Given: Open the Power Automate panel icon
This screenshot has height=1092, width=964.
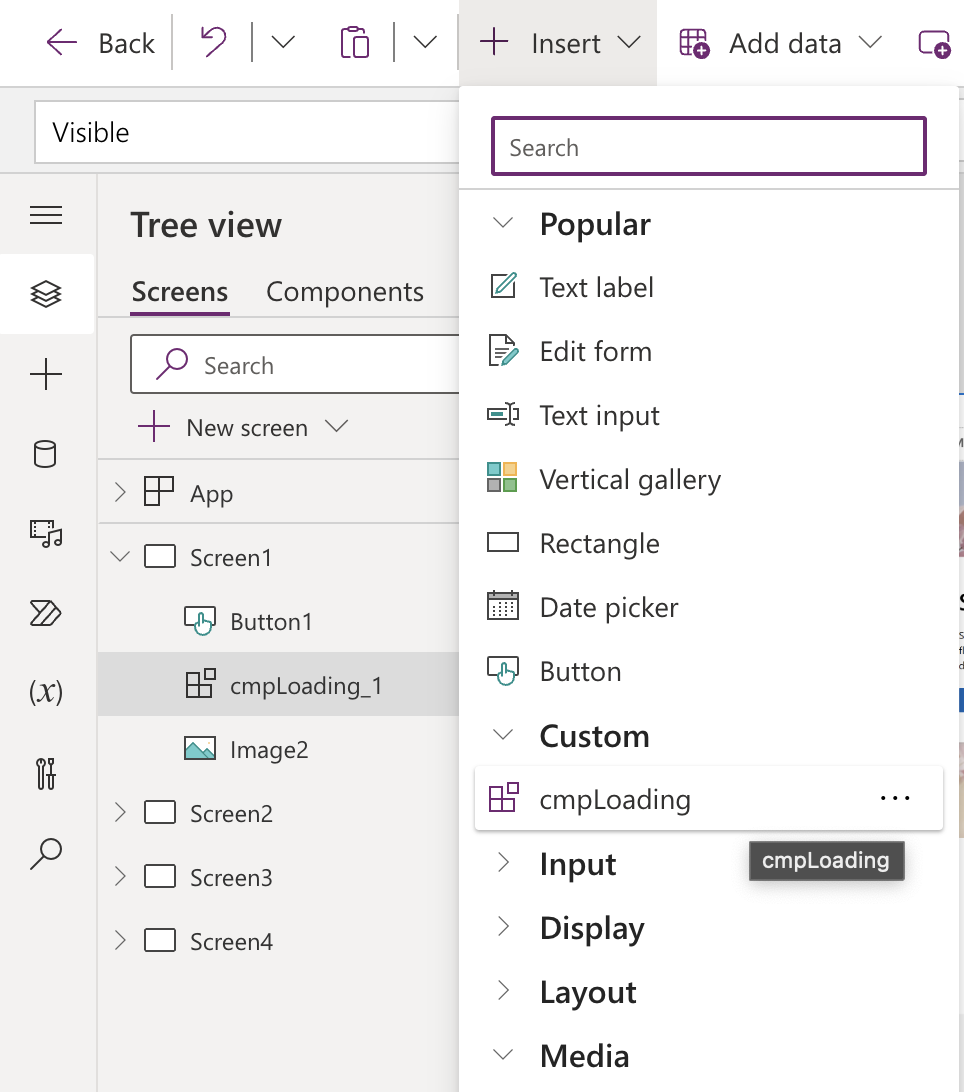Looking at the screenshot, I should (x=46, y=614).
